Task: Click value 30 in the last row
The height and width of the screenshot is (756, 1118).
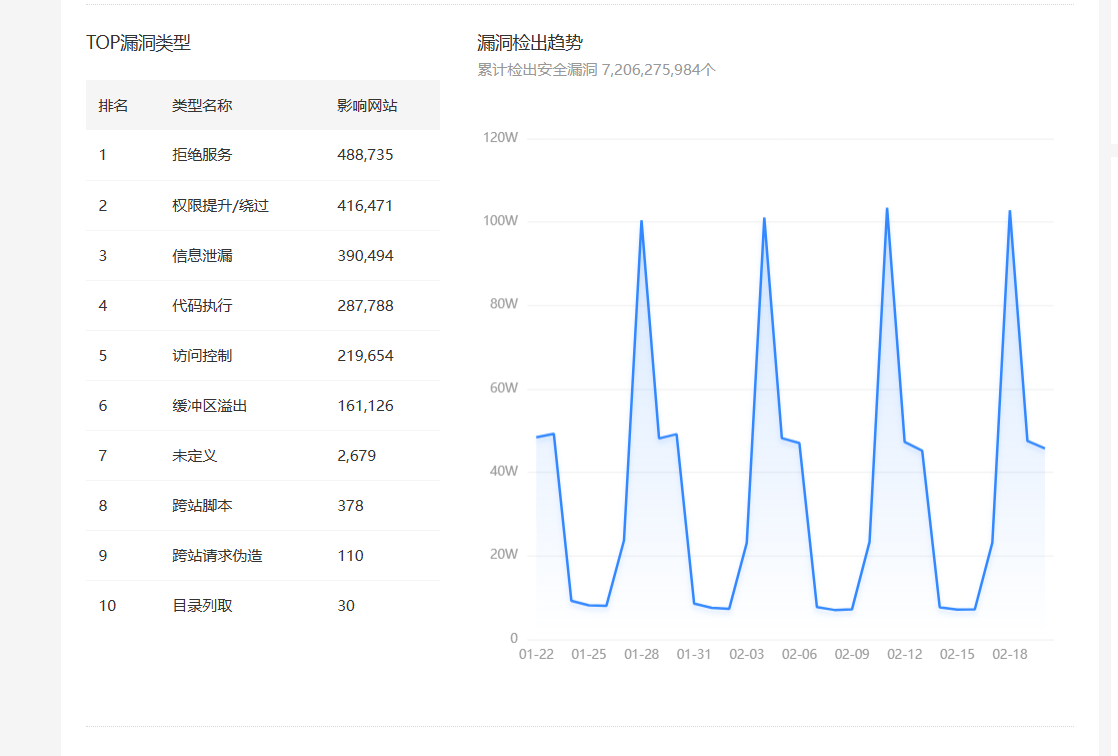Action: click(346, 606)
